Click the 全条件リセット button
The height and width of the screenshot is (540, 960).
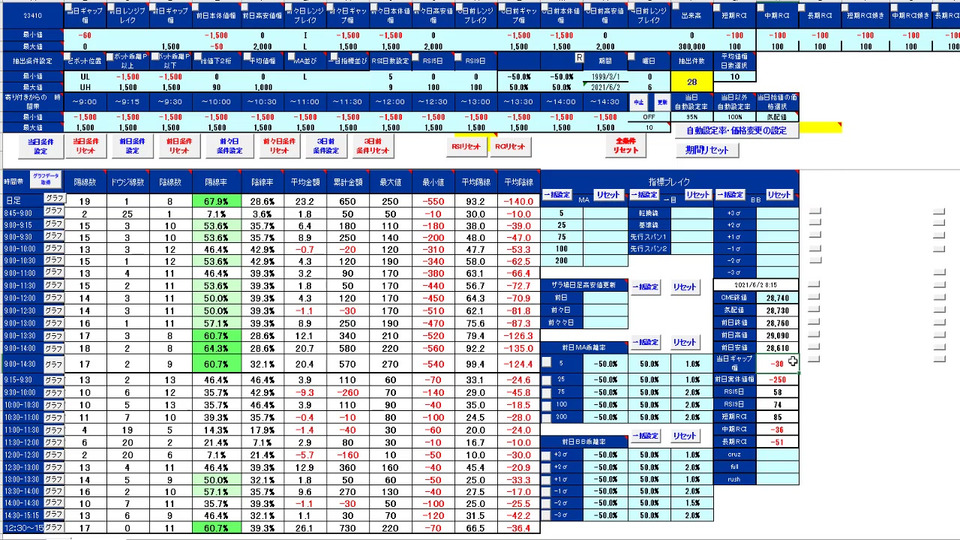[x=626, y=146]
